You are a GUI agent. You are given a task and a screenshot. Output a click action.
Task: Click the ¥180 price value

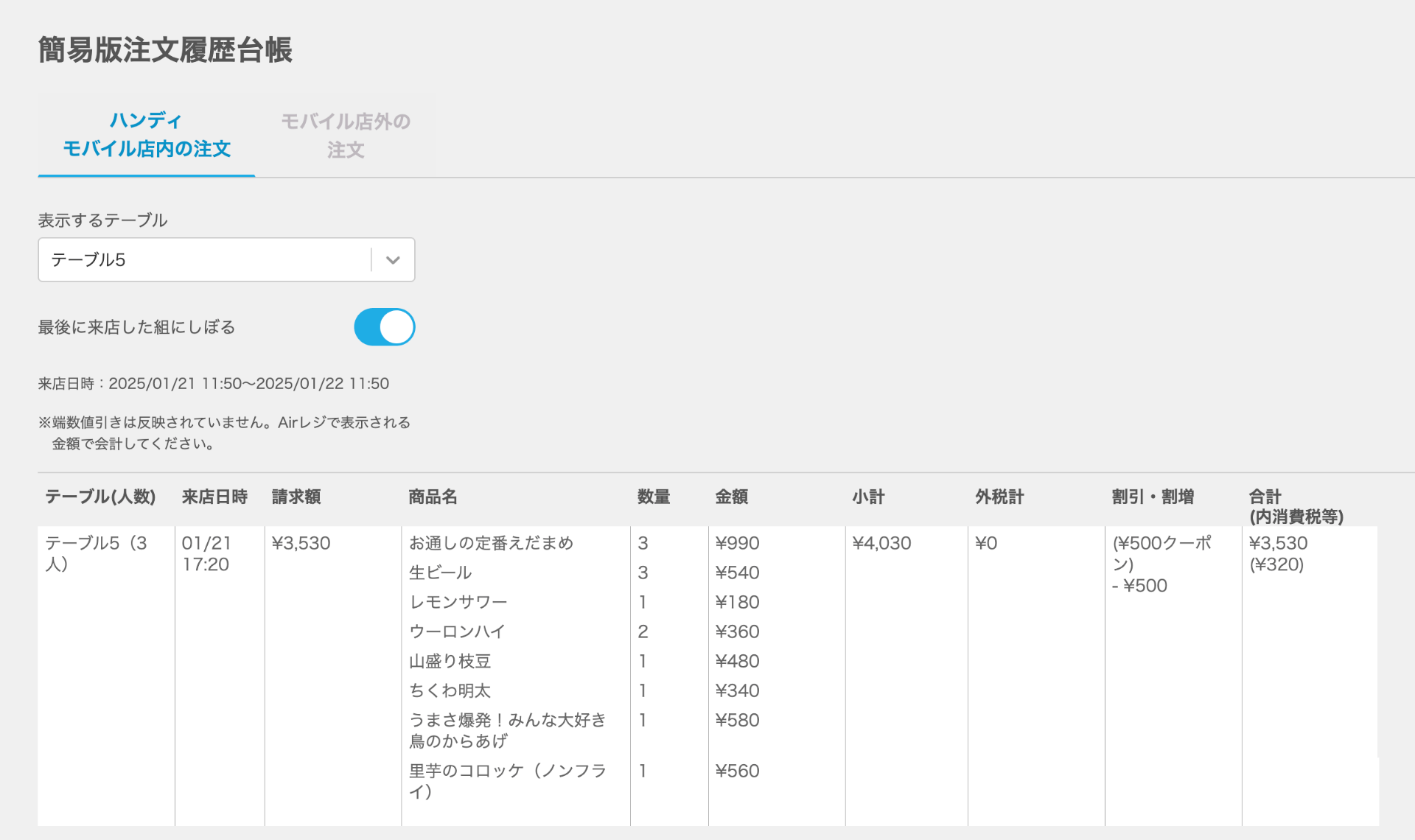[737, 602]
